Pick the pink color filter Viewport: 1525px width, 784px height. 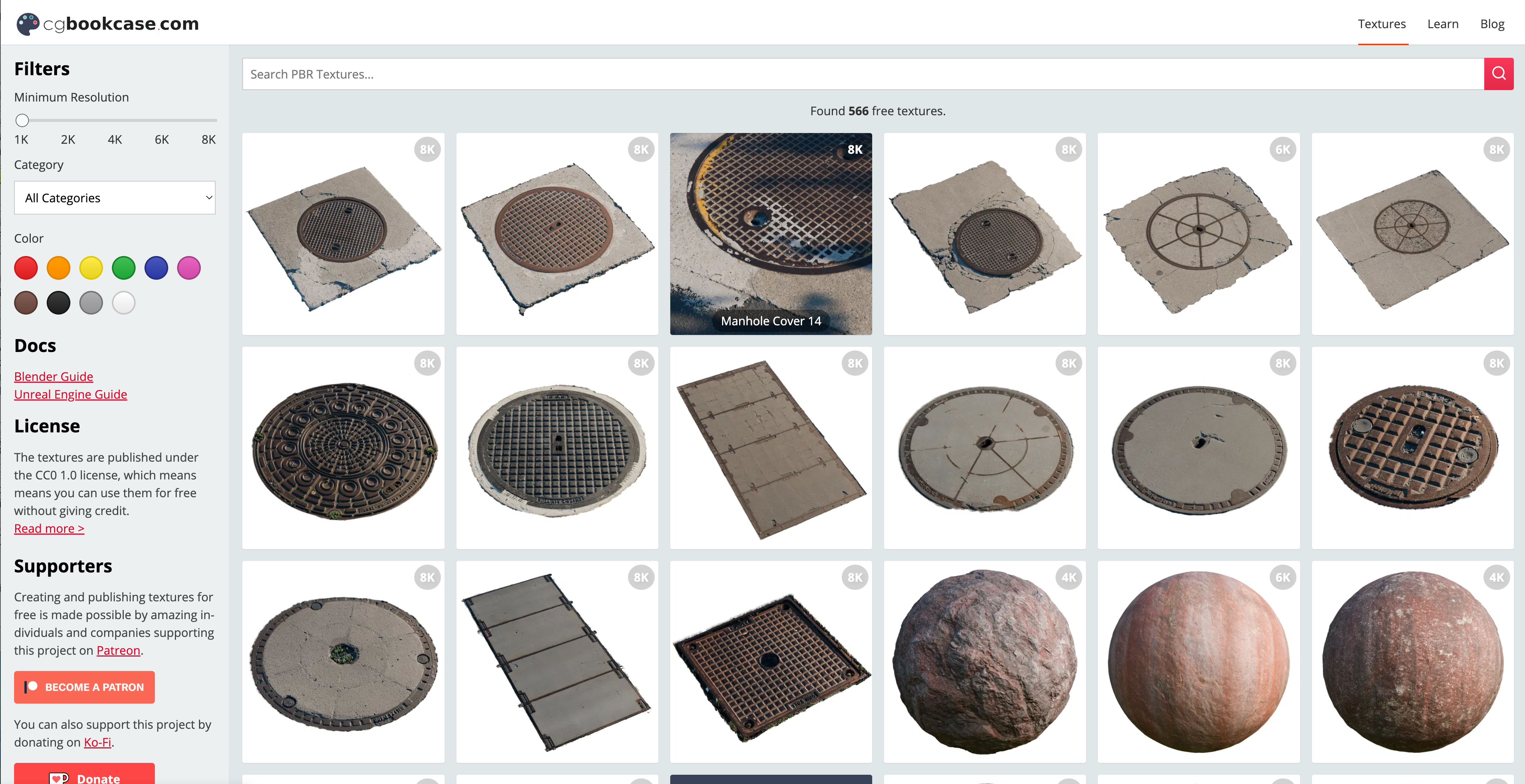click(189, 268)
